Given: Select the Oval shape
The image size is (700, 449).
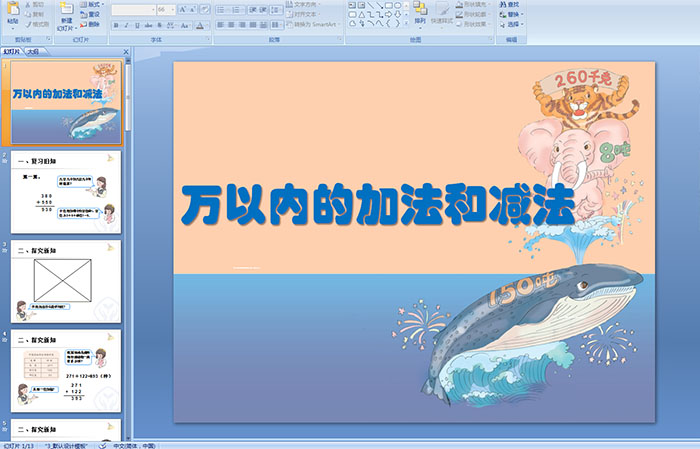Looking at the screenshot, I should [397, 5].
